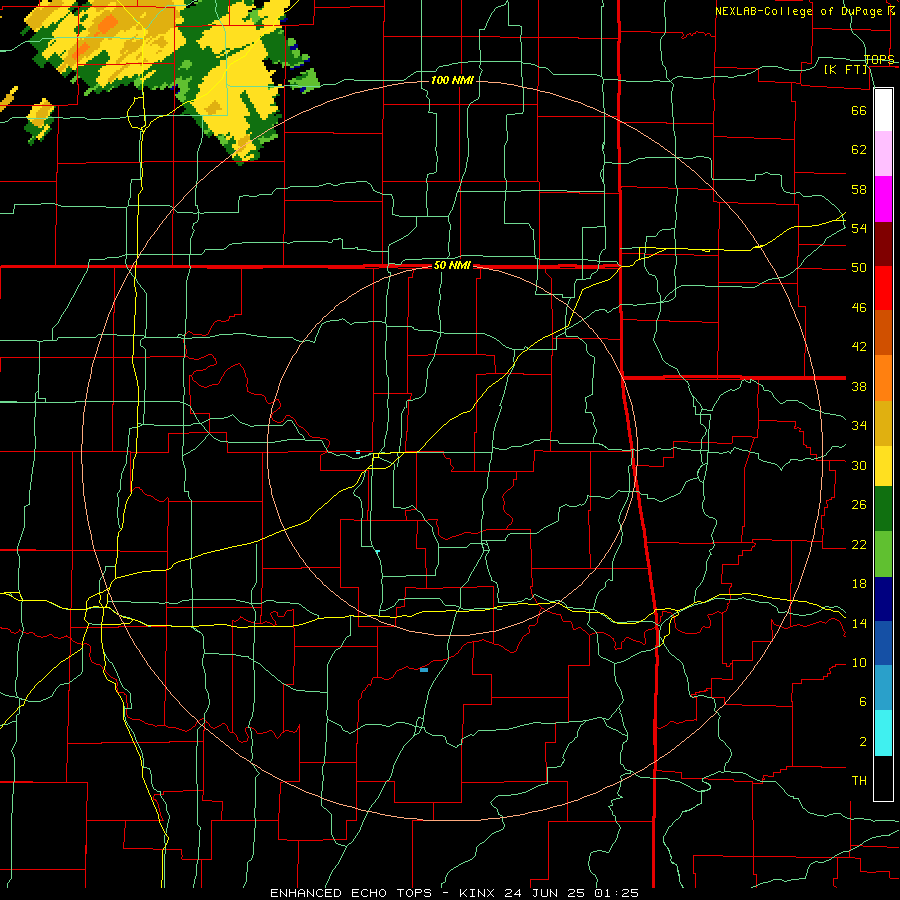900x900 pixels.
Task: Pick the sky blue legend swatch
Action: pos(883,688)
